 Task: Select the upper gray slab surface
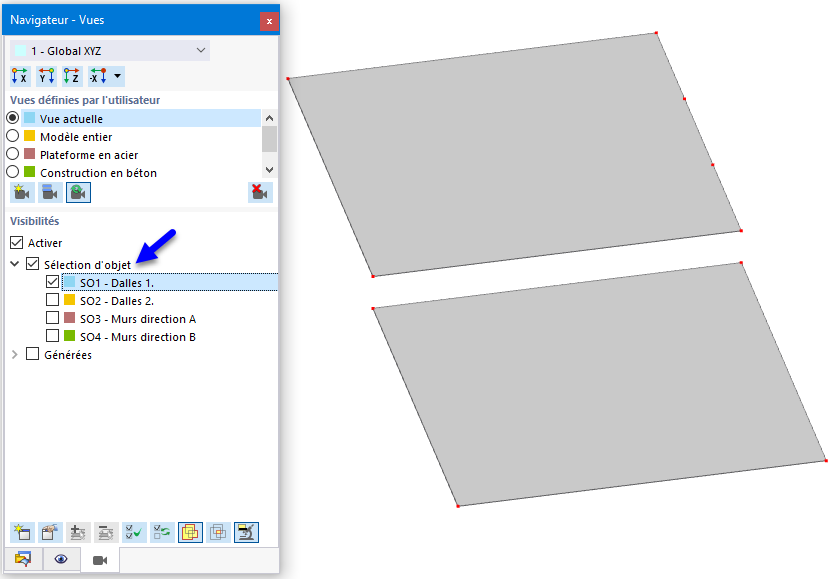[514, 154]
